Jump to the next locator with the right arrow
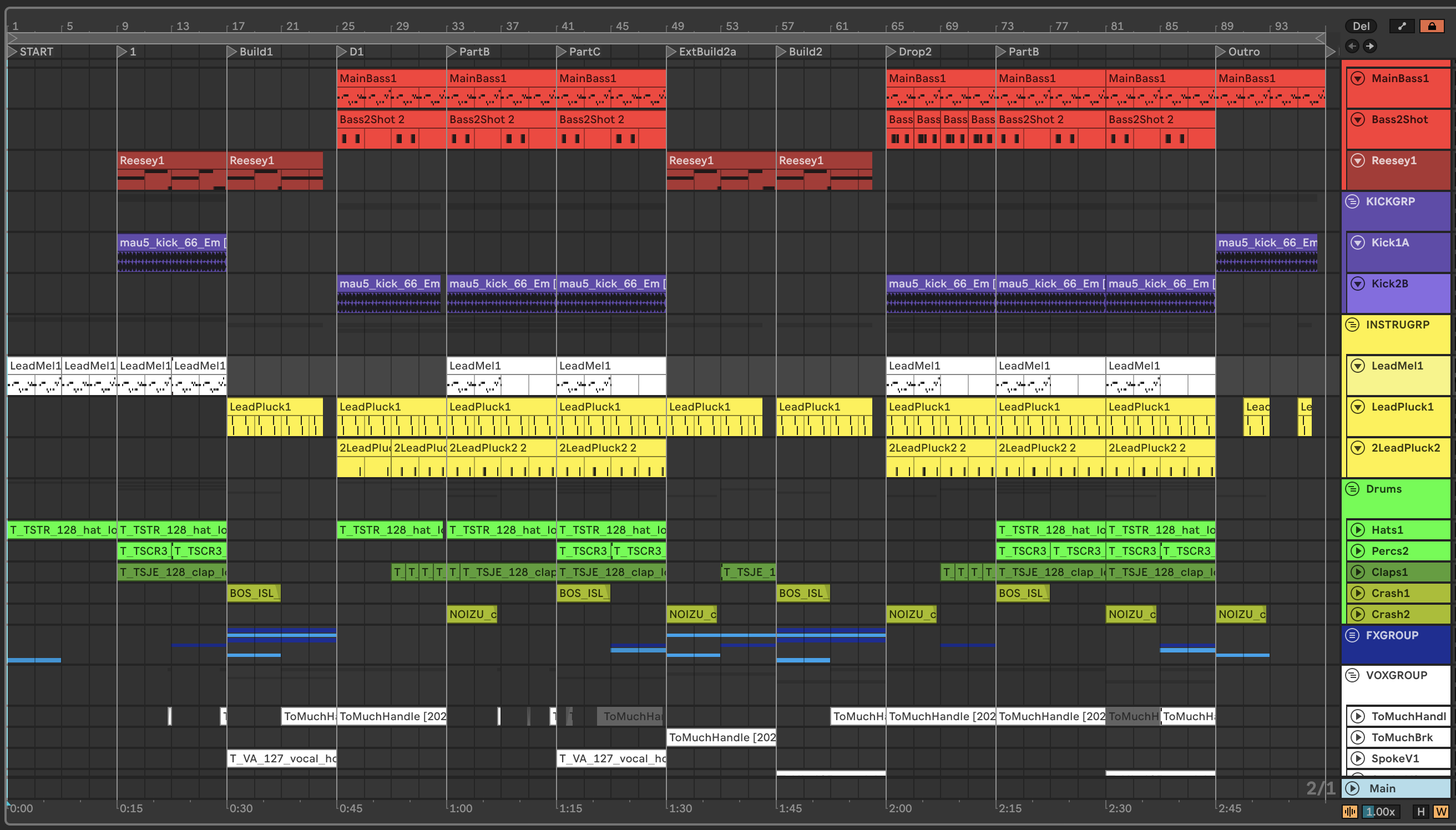Screen dimensions: 1456x830 point(1370,46)
